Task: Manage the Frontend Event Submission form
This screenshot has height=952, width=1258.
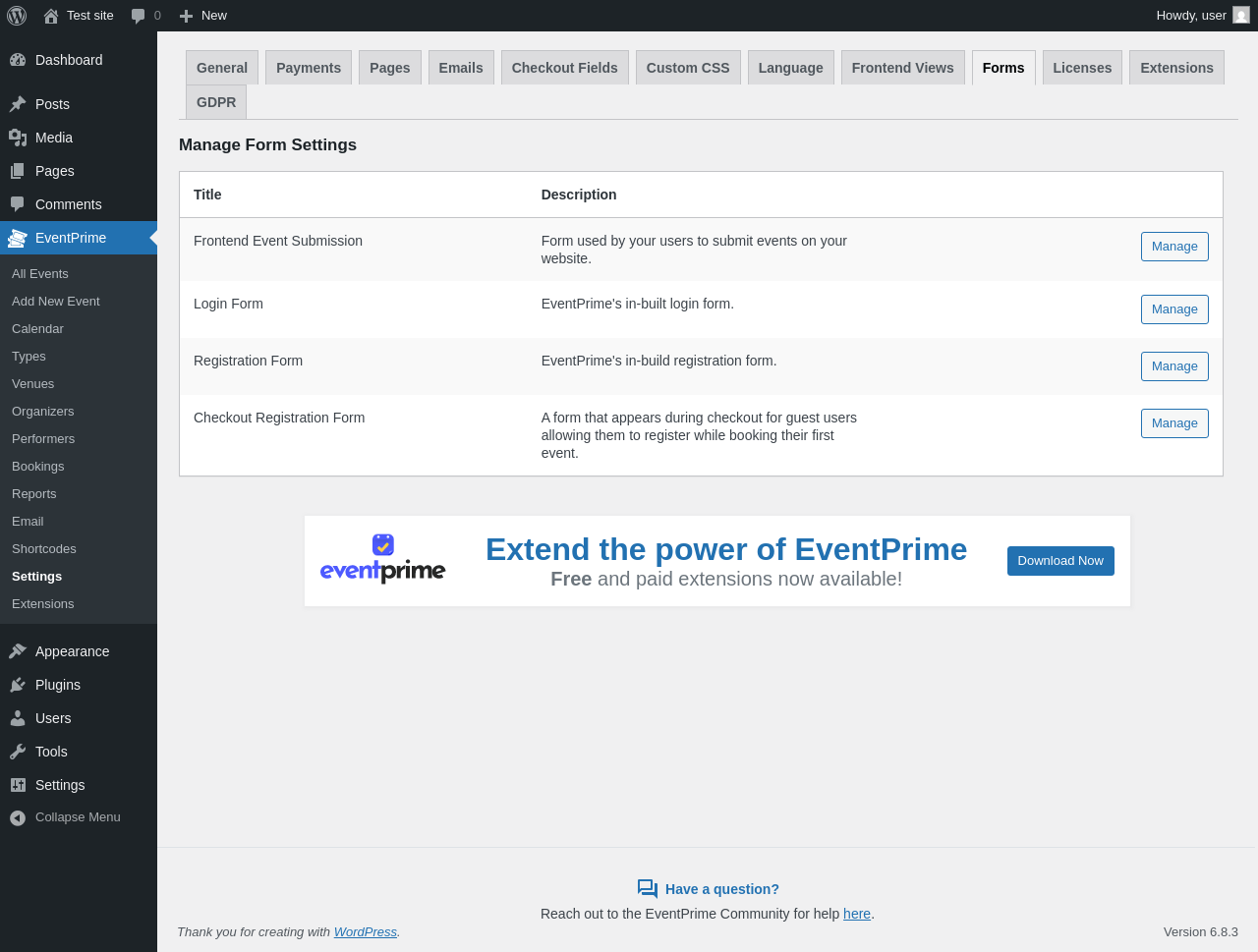Action: 1174,247
